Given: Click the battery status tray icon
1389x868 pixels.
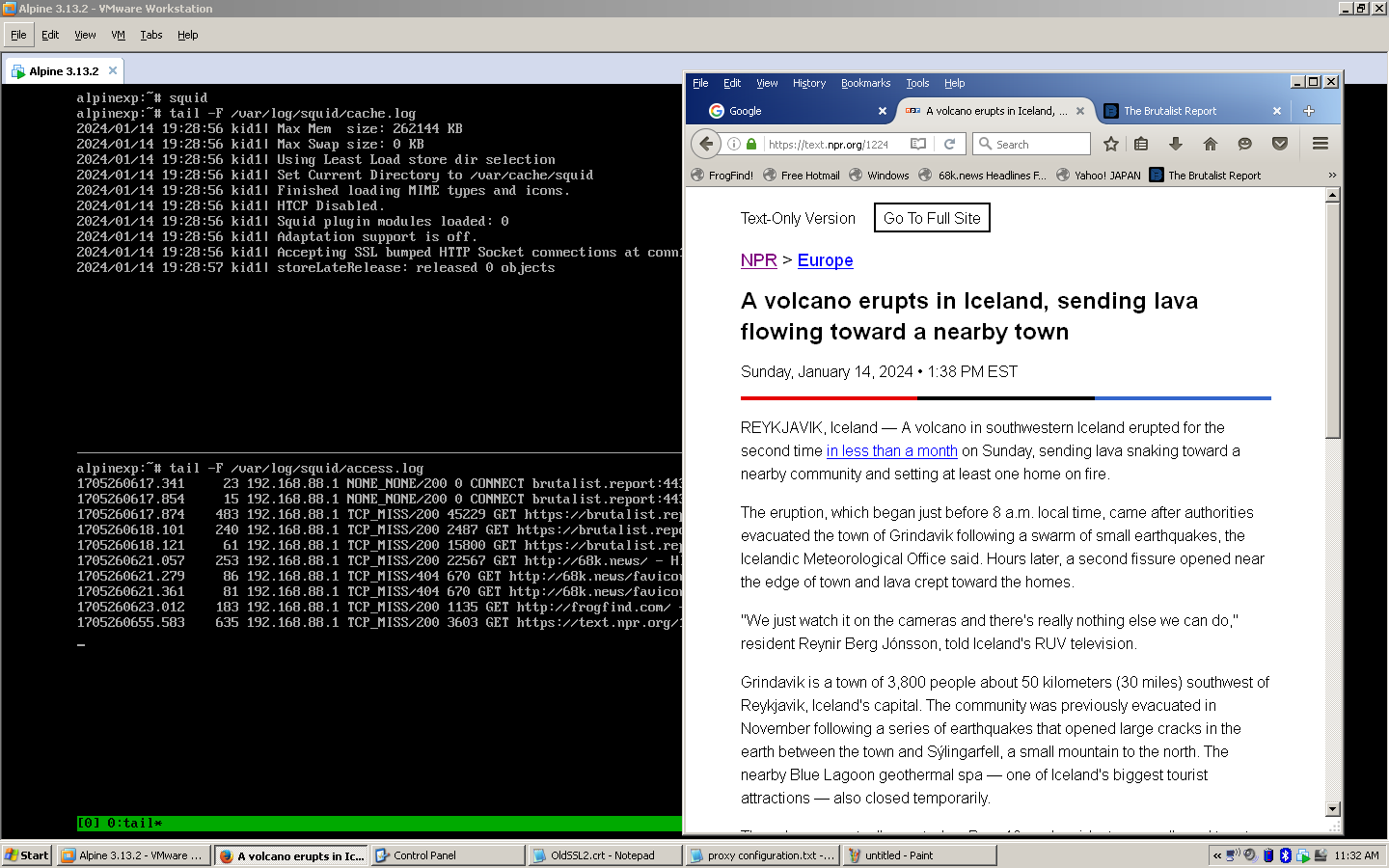Looking at the screenshot, I should click(x=1268, y=854).
